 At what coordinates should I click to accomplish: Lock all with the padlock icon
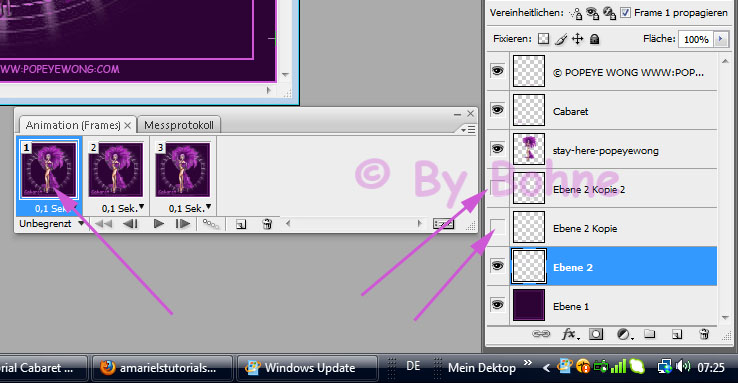click(594, 39)
